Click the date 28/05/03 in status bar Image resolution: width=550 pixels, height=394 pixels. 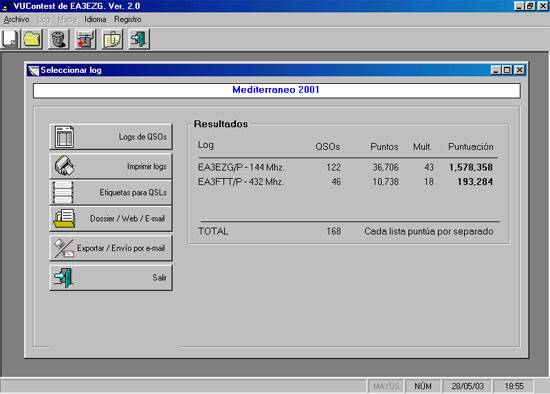pyautogui.click(x=468, y=386)
